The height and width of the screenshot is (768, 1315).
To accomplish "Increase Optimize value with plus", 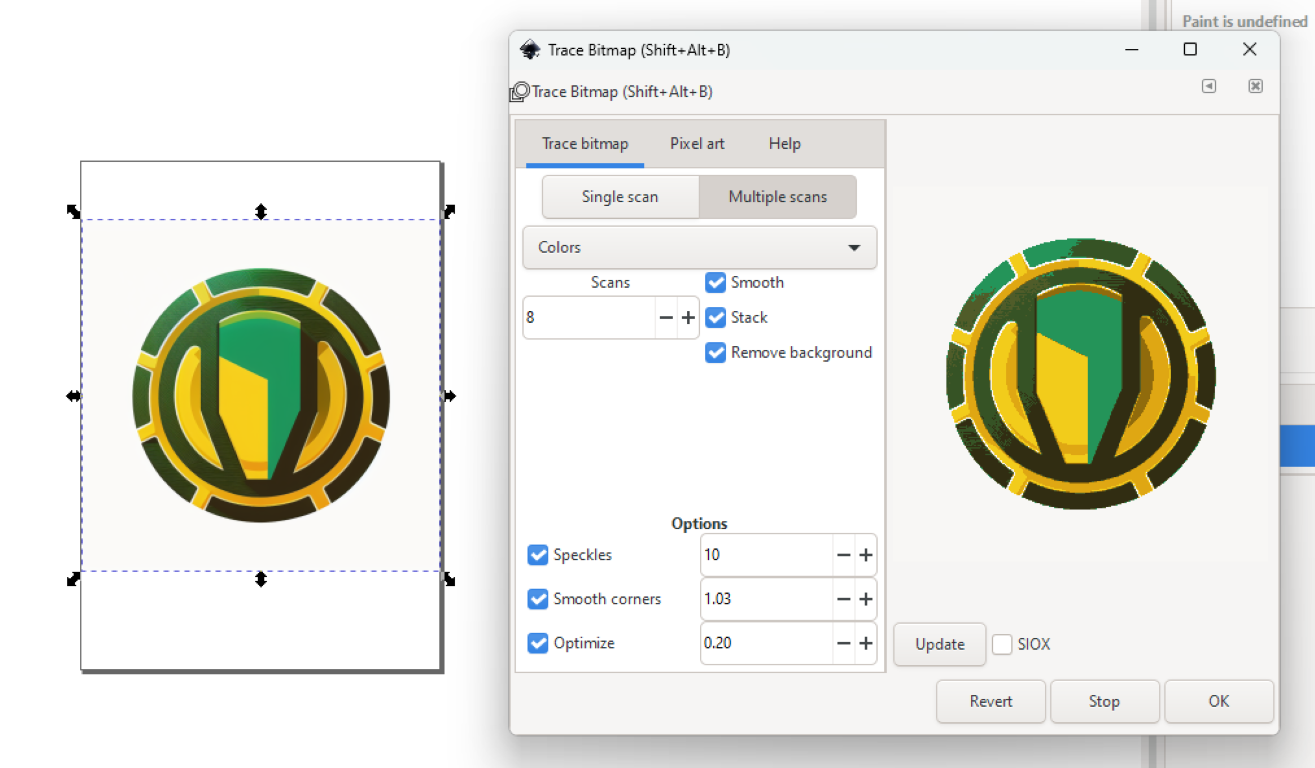I will click(x=866, y=643).
